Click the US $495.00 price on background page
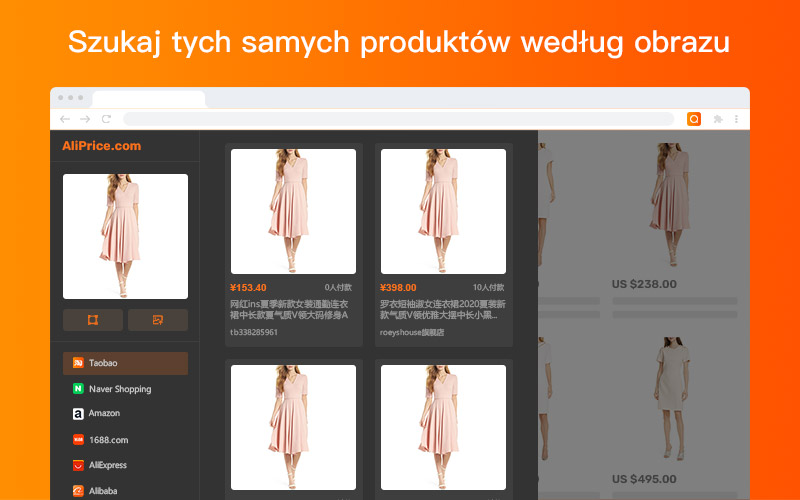The height and width of the screenshot is (500, 800). point(644,479)
